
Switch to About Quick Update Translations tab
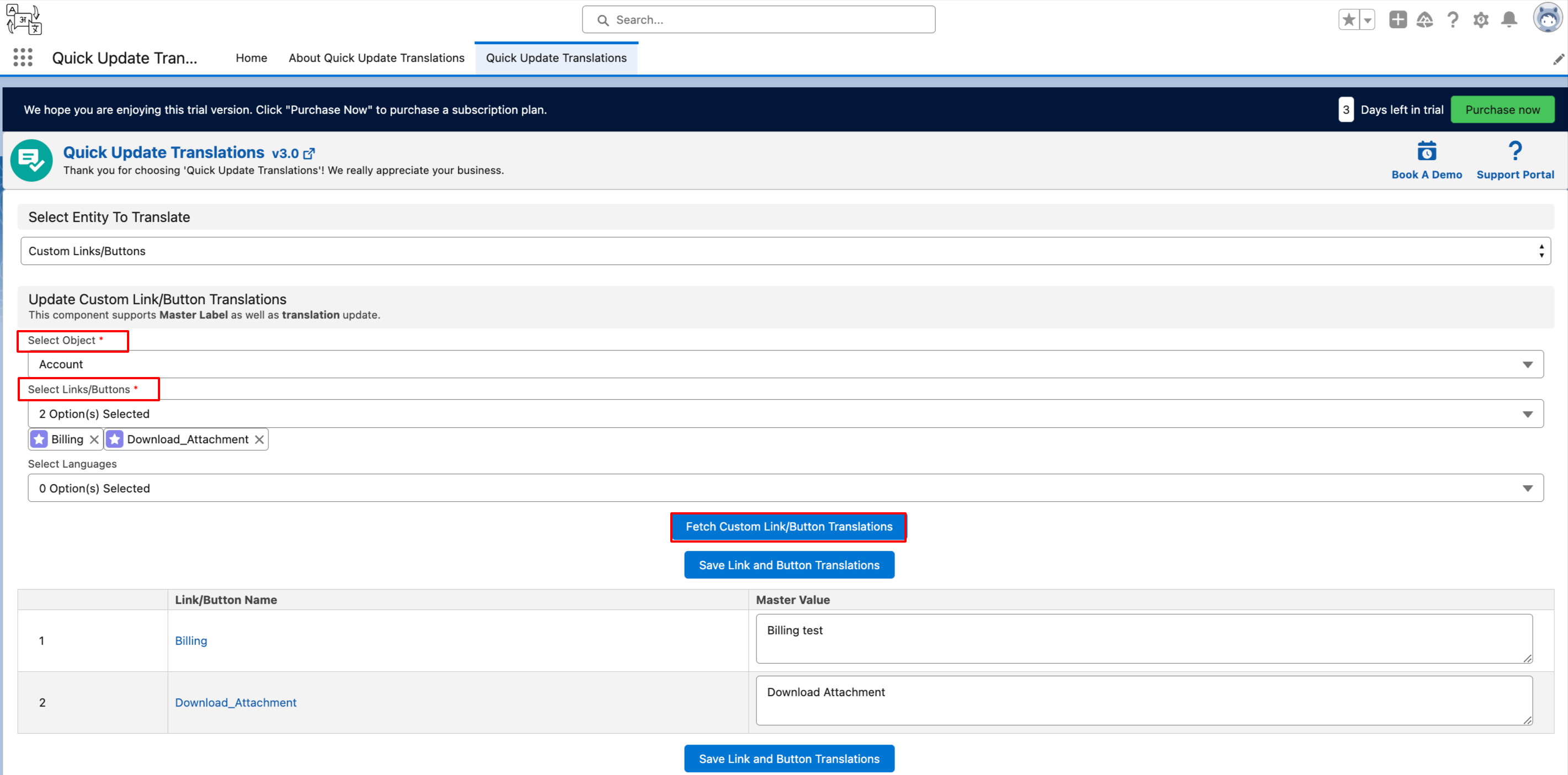tap(376, 58)
